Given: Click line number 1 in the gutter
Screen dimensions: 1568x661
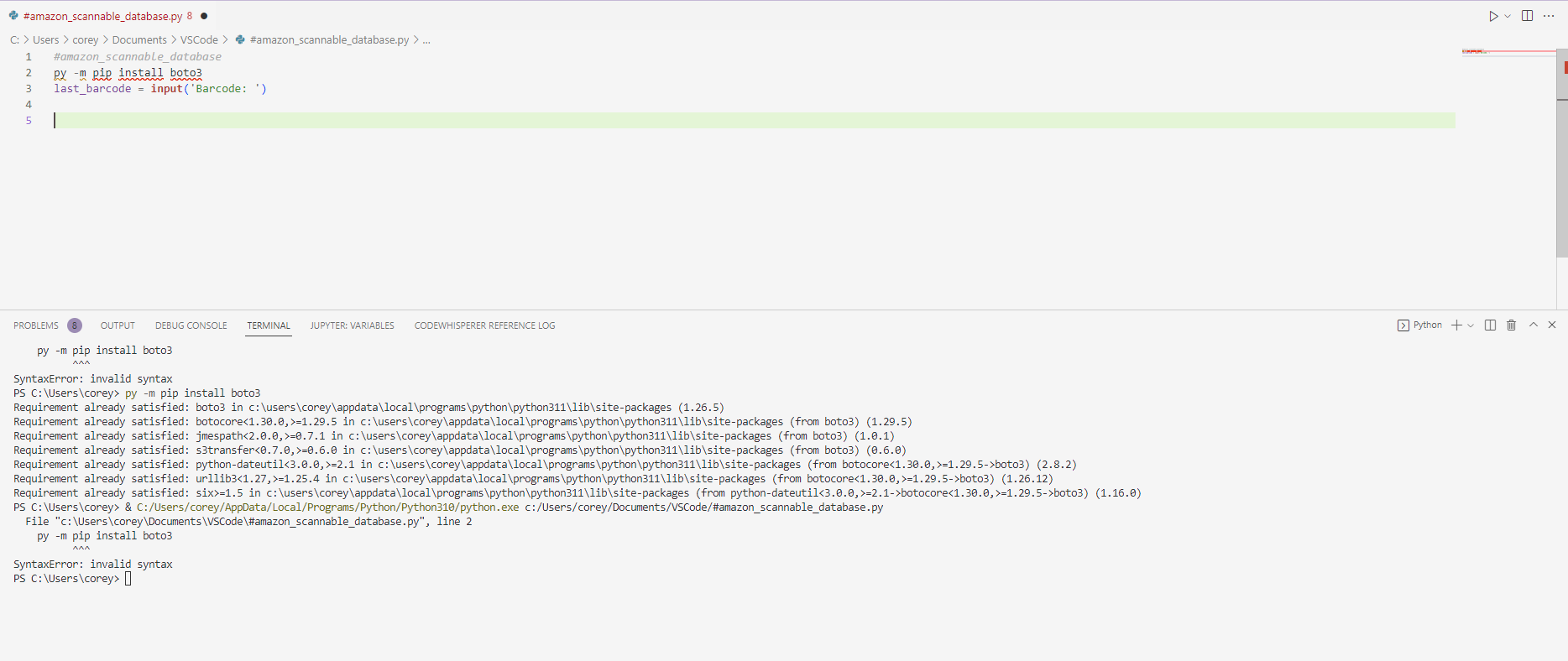Looking at the screenshot, I should (29, 57).
